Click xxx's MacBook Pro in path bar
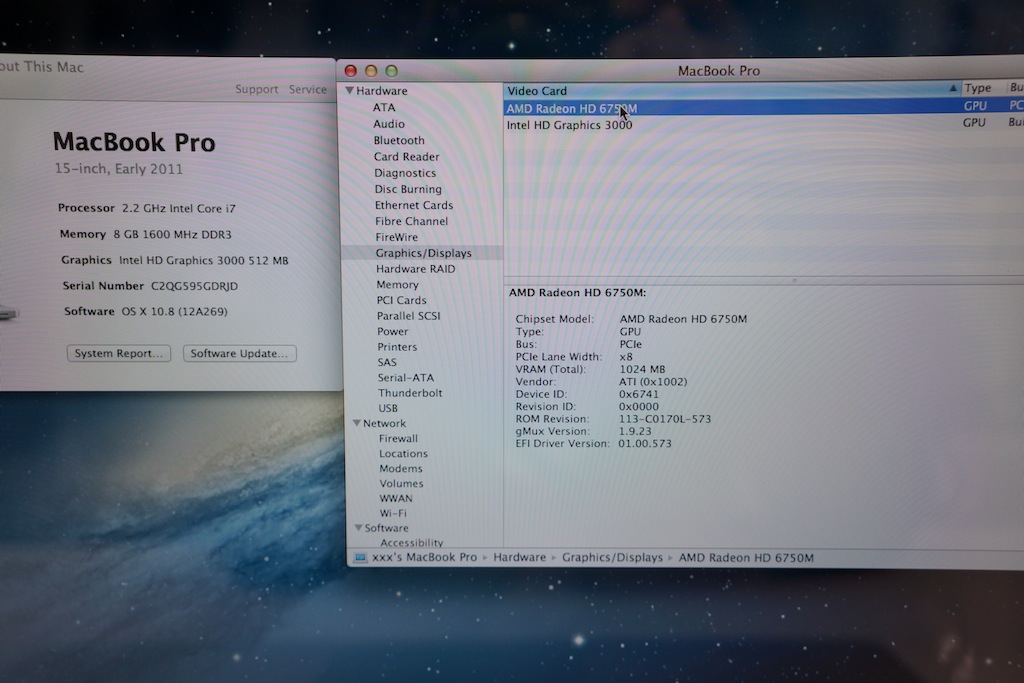 coord(424,557)
